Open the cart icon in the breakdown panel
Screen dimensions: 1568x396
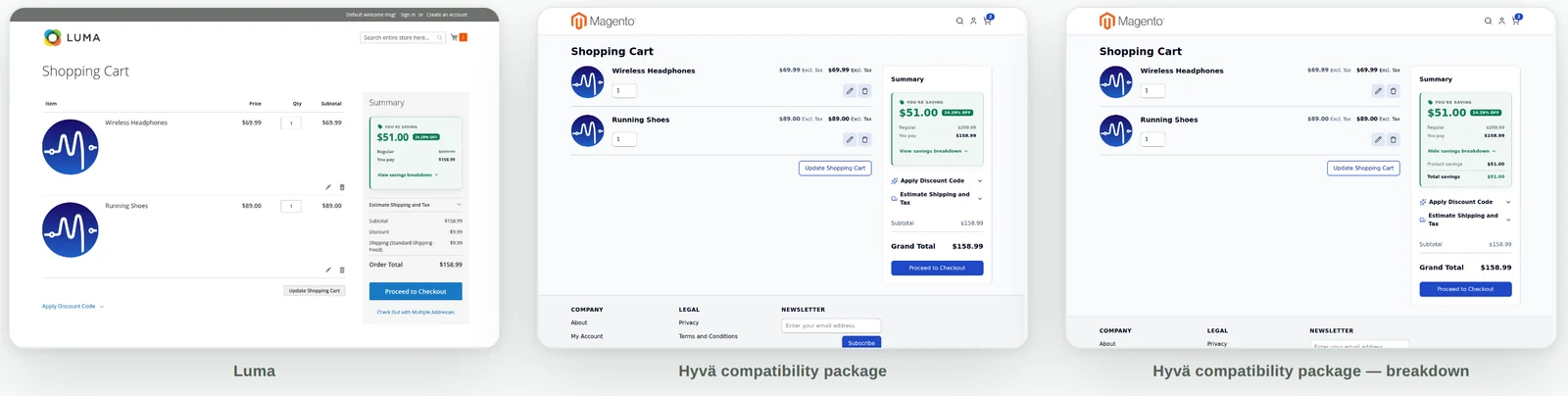[1515, 21]
